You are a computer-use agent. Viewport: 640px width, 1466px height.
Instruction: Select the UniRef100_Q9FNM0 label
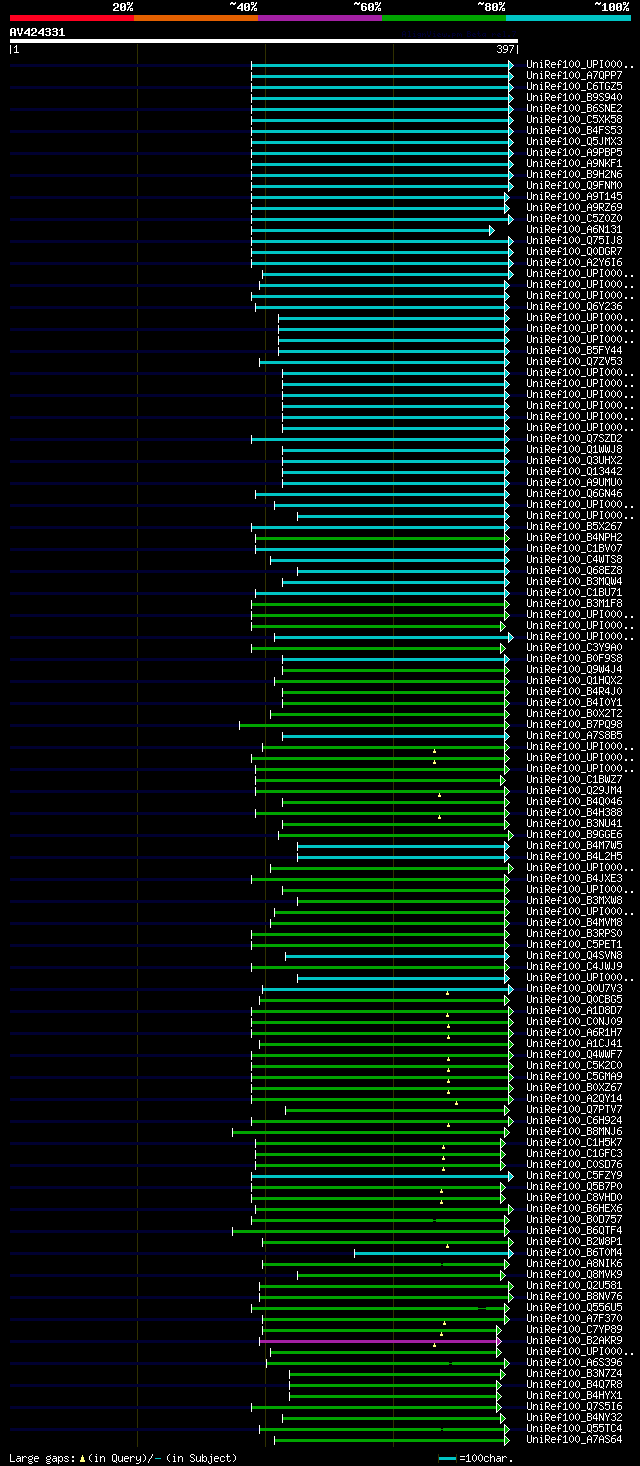[x=574, y=186]
